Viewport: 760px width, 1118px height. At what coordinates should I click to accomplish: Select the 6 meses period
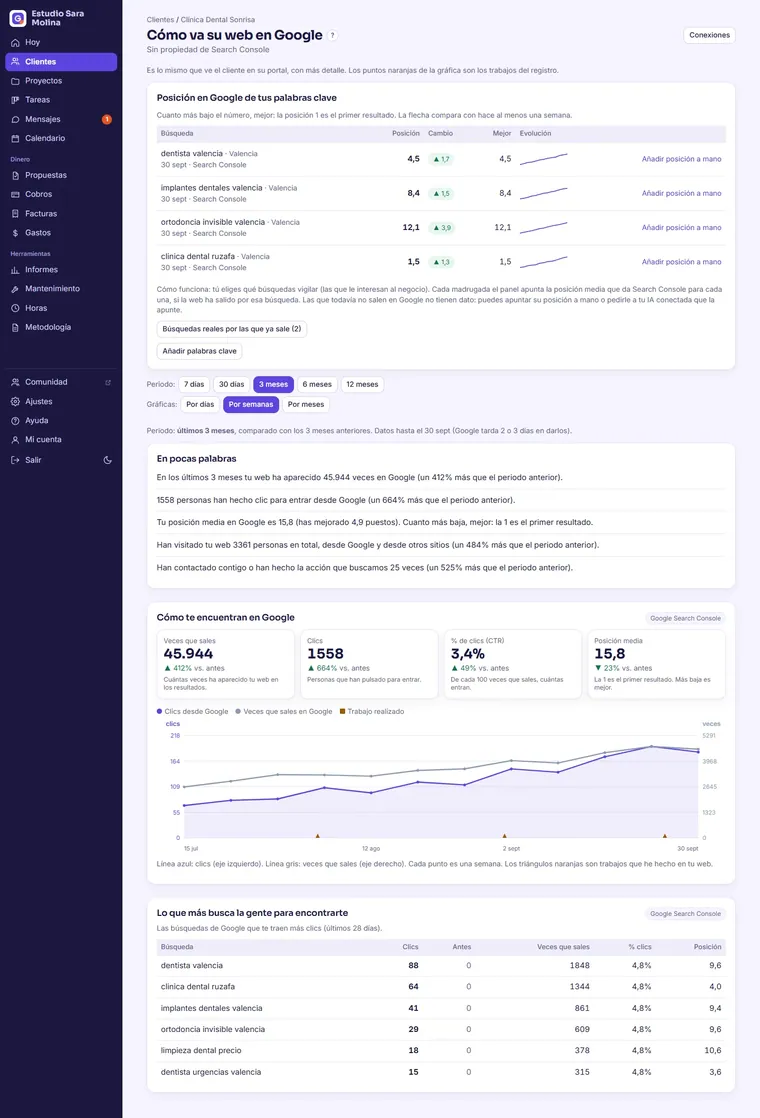(317, 384)
